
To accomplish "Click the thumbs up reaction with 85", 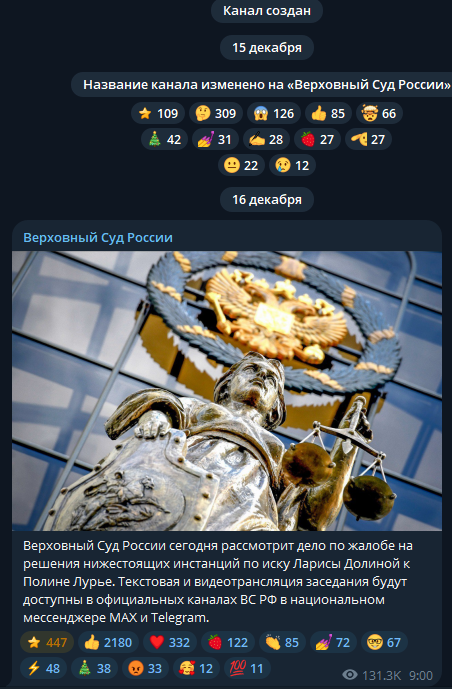I will click(328, 113).
